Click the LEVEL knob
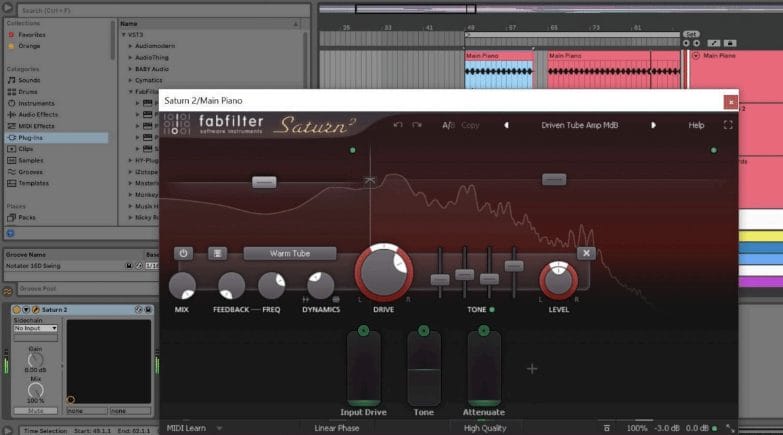783x435 pixels. [558, 280]
